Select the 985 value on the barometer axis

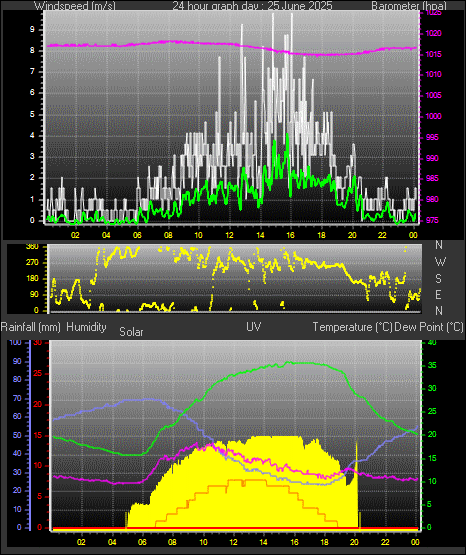[432, 178]
